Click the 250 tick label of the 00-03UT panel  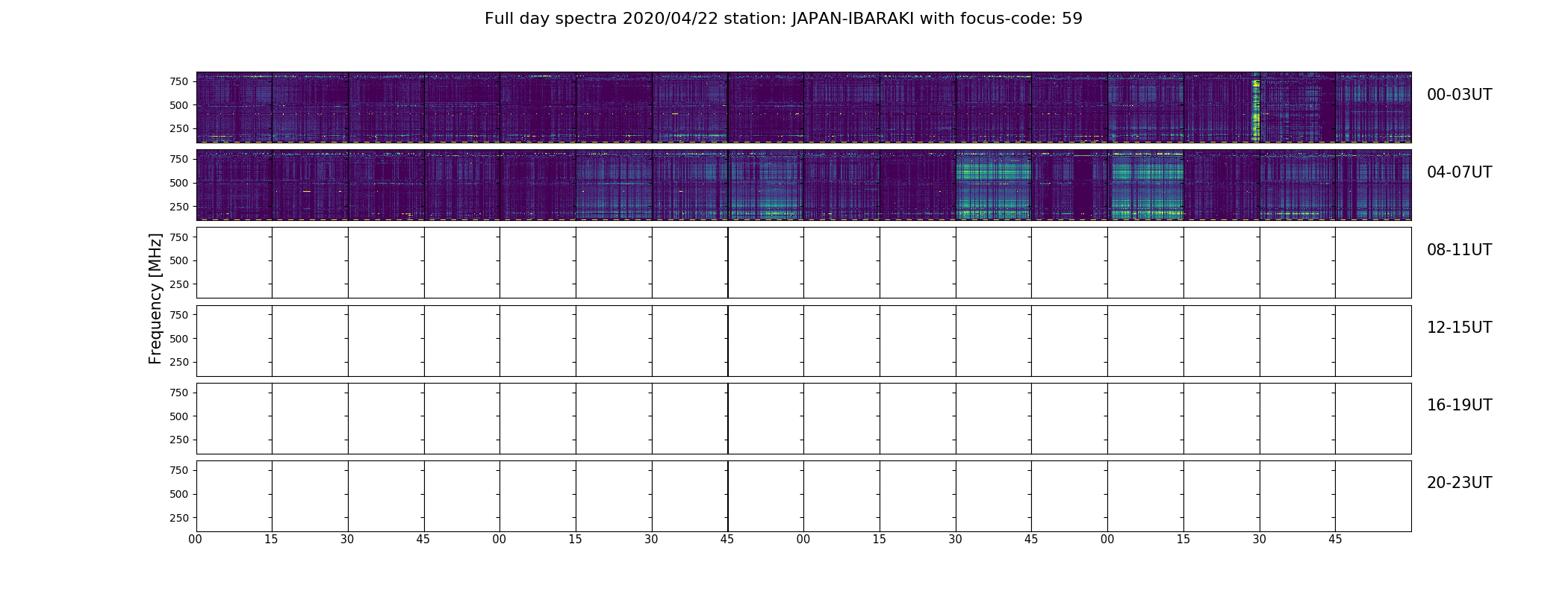[179, 129]
